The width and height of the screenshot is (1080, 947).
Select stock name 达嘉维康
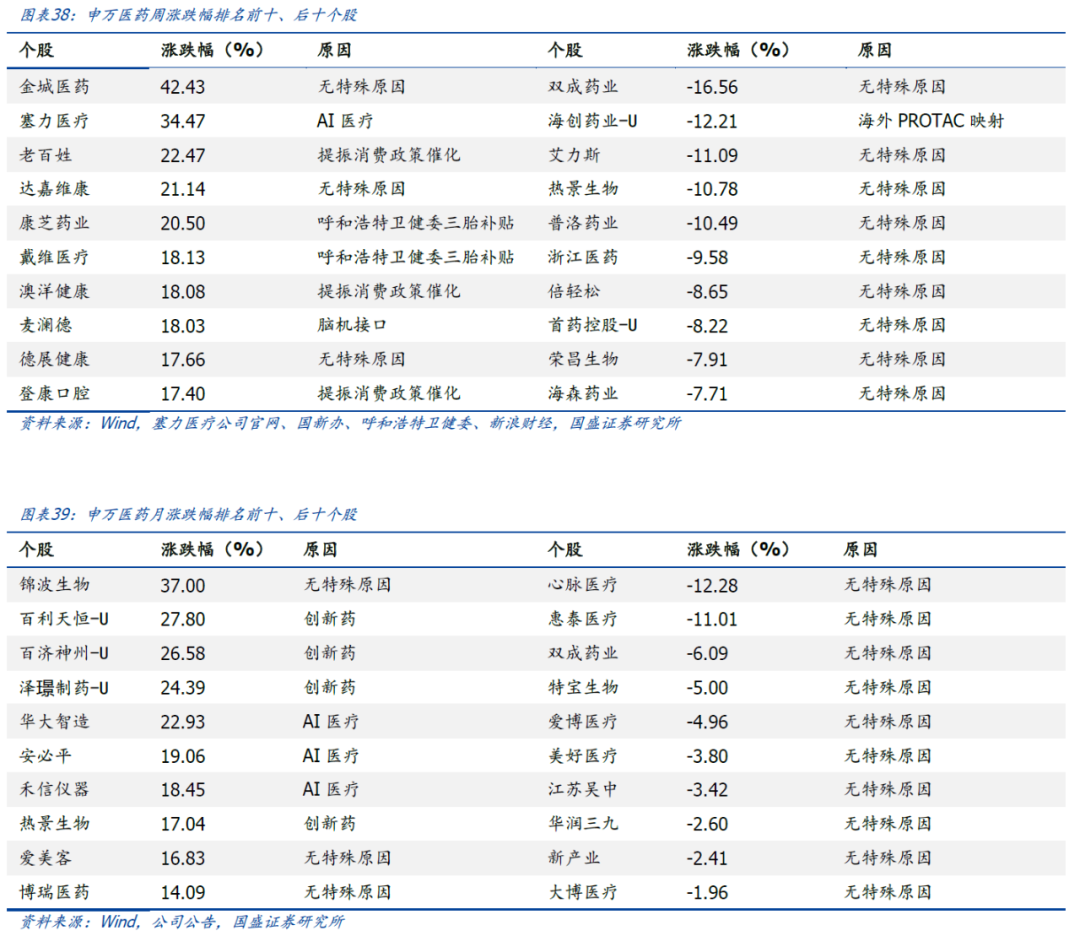click(x=54, y=189)
